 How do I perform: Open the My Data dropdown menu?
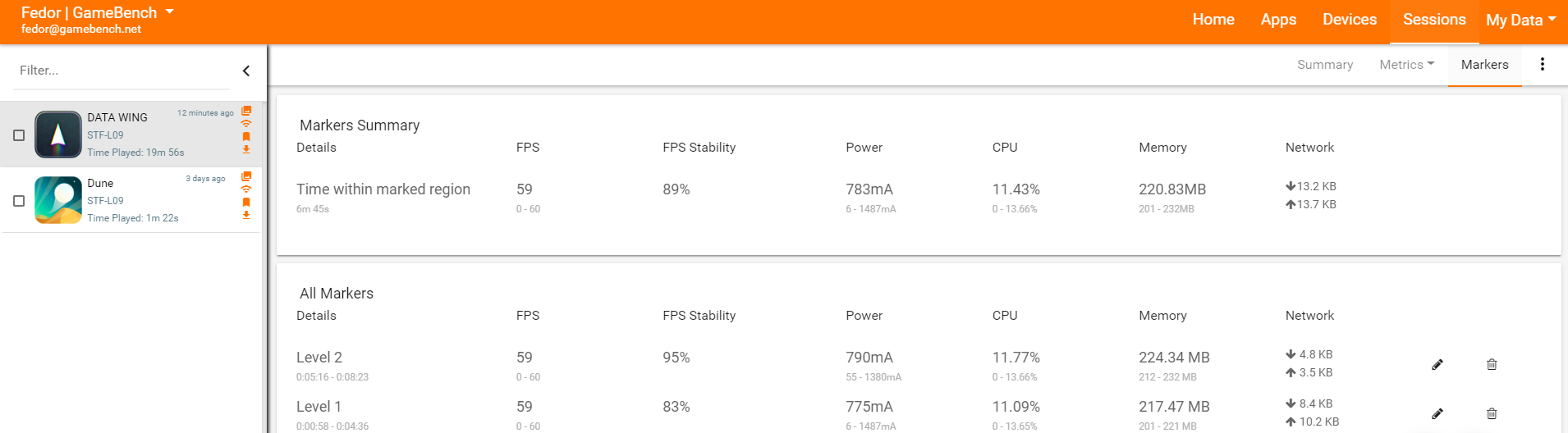coord(1521,21)
